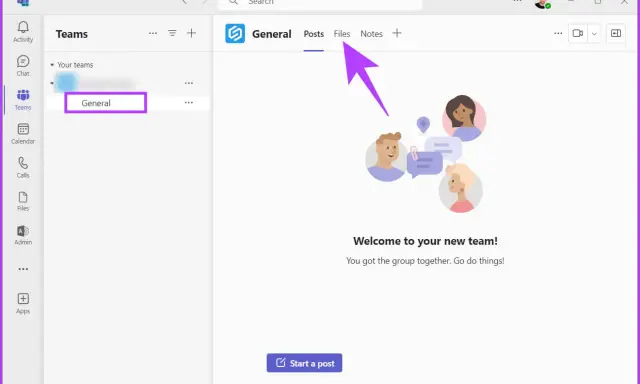Open more options for General channel
Image resolution: width=640 pixels, height=384 pixels.
189,102
